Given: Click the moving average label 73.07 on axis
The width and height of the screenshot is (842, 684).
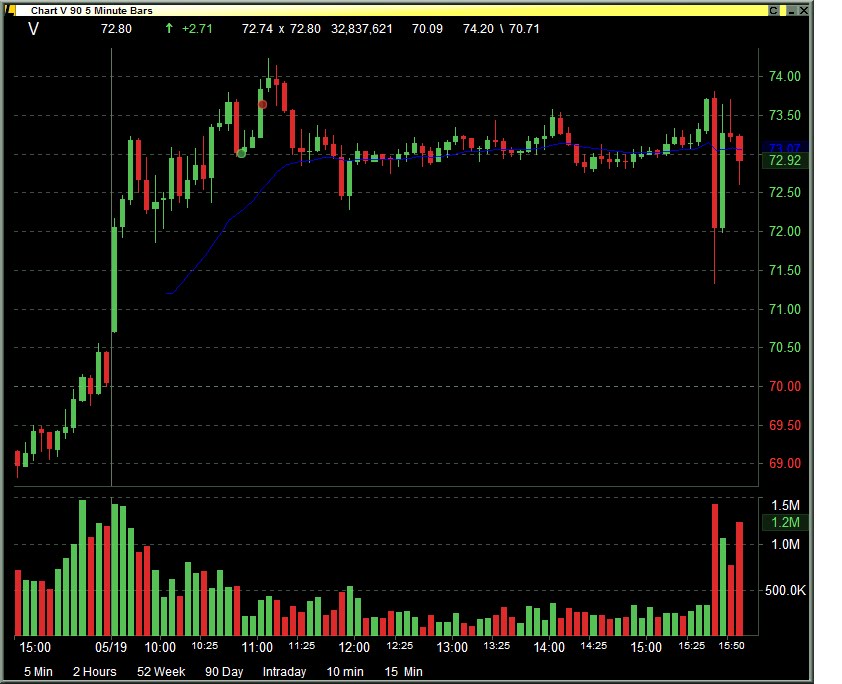Looking at the screenshot, I should click(x=785, y=148).
